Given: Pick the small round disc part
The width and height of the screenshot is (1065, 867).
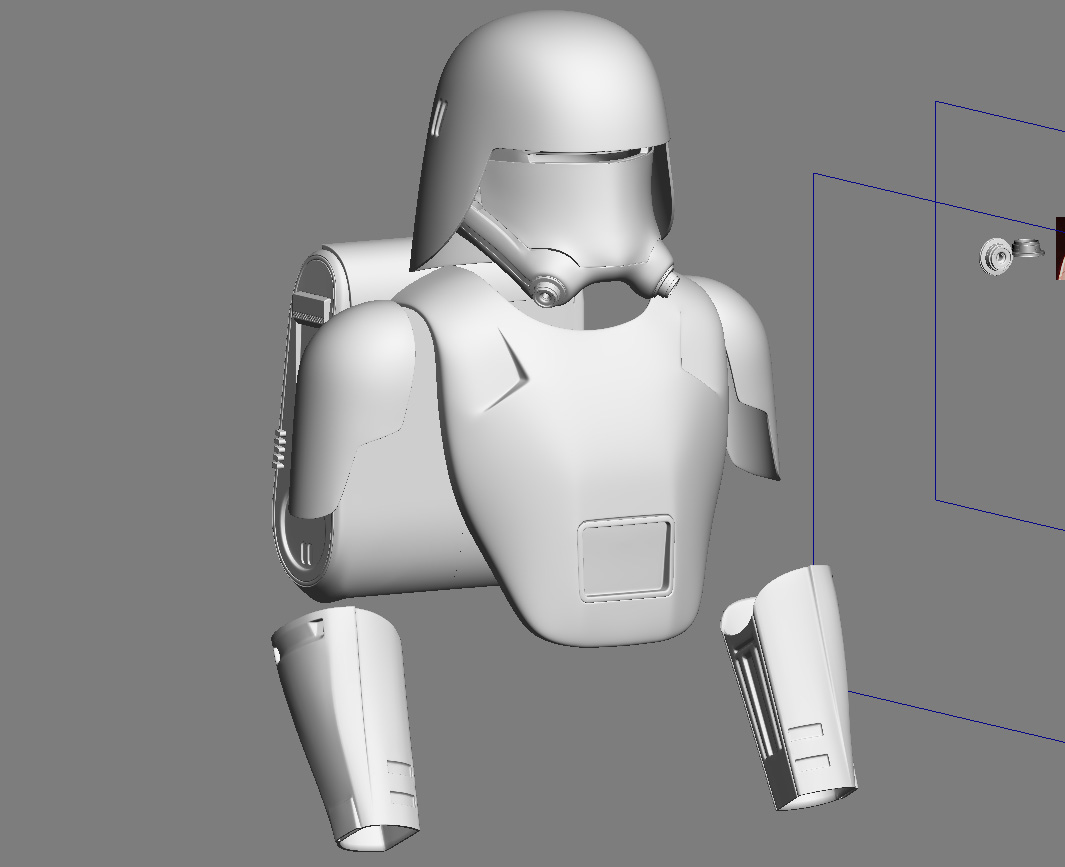Looking at the screenshot, I should [x=995, y=256].
